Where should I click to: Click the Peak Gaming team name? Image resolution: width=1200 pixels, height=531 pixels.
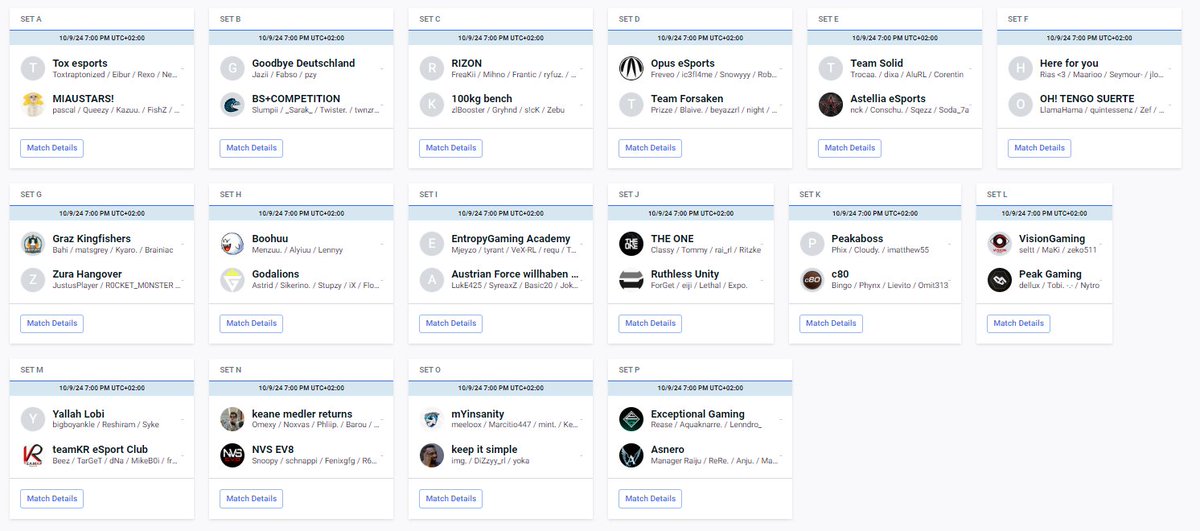tap(1050, 274)
